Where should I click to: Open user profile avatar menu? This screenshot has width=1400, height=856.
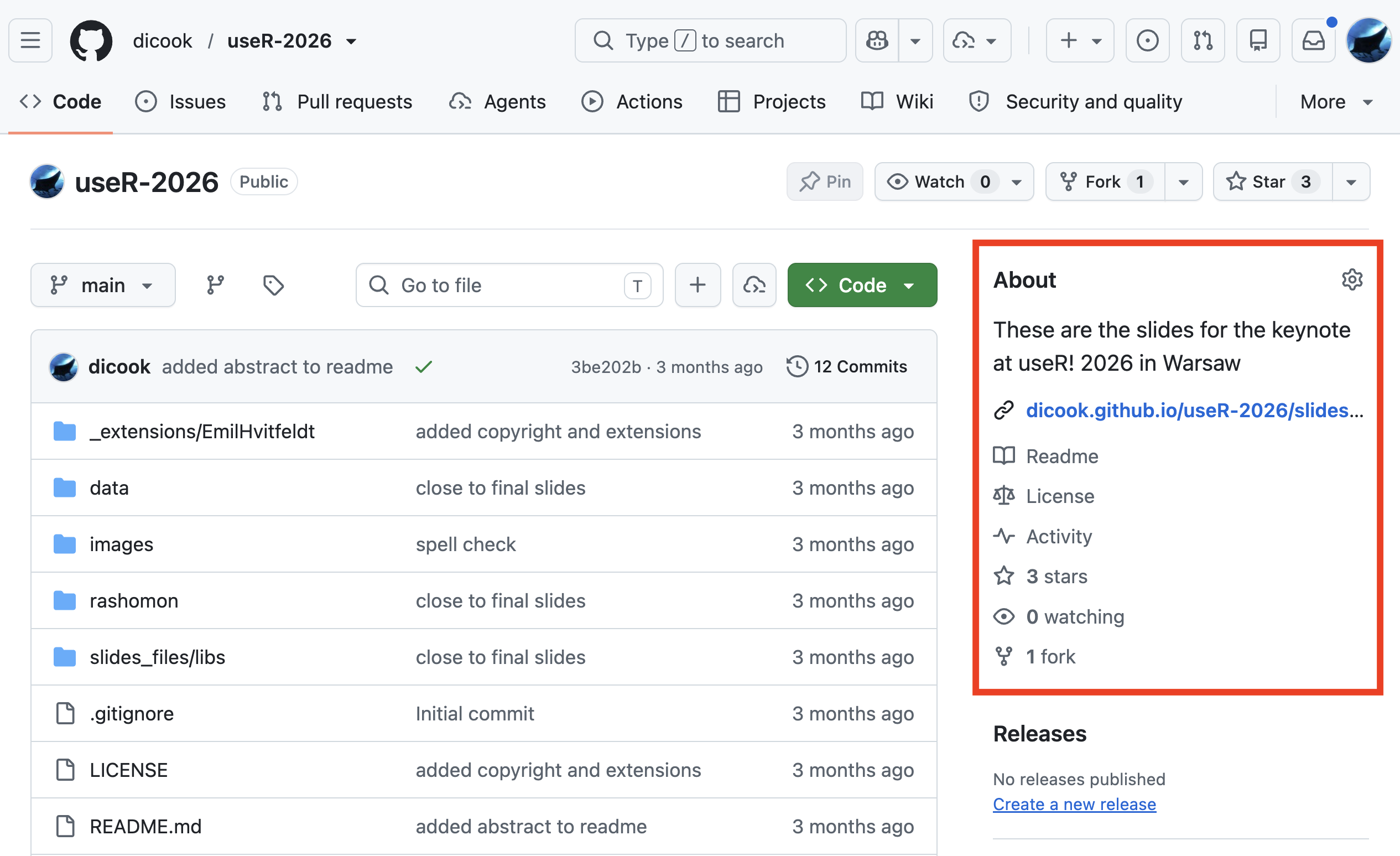1368,40
